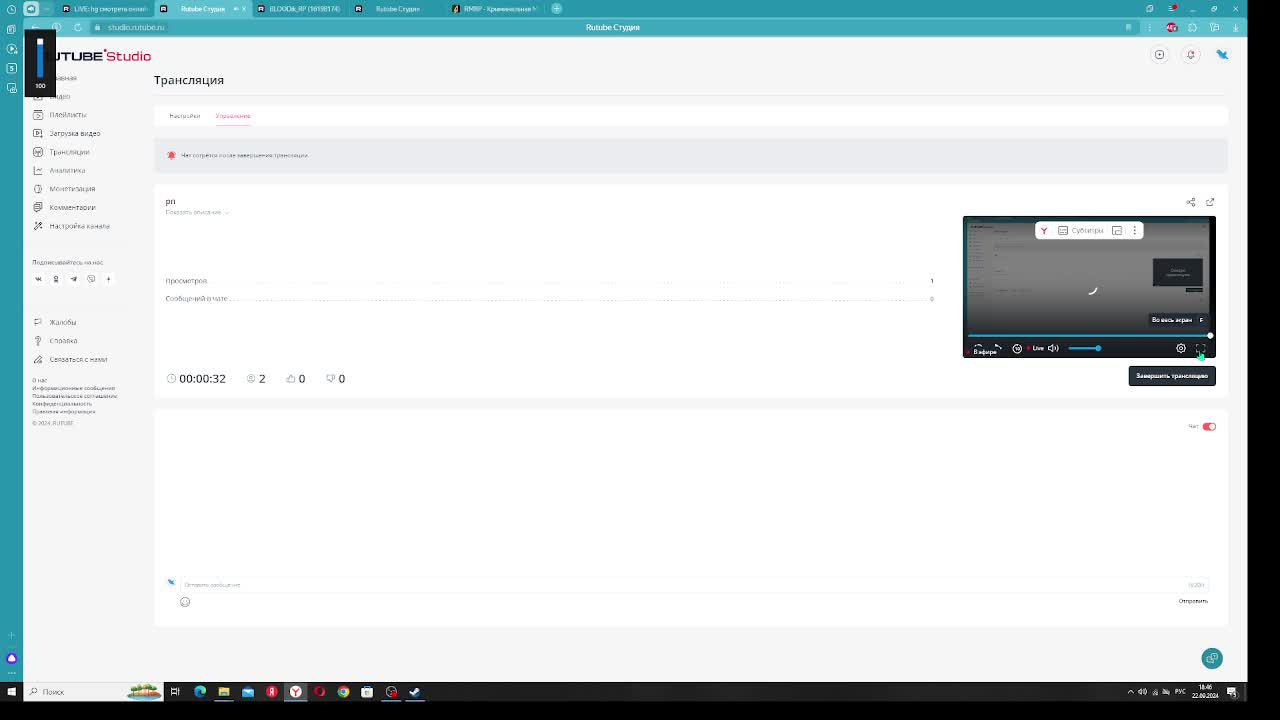The width and height of the screenshot is (1280, 720).
Task: Open the VK social link
Action: [x=39, y=279]
